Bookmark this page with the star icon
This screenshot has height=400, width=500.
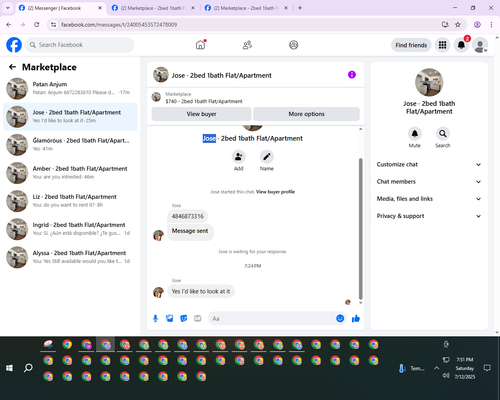pos(458,25)
